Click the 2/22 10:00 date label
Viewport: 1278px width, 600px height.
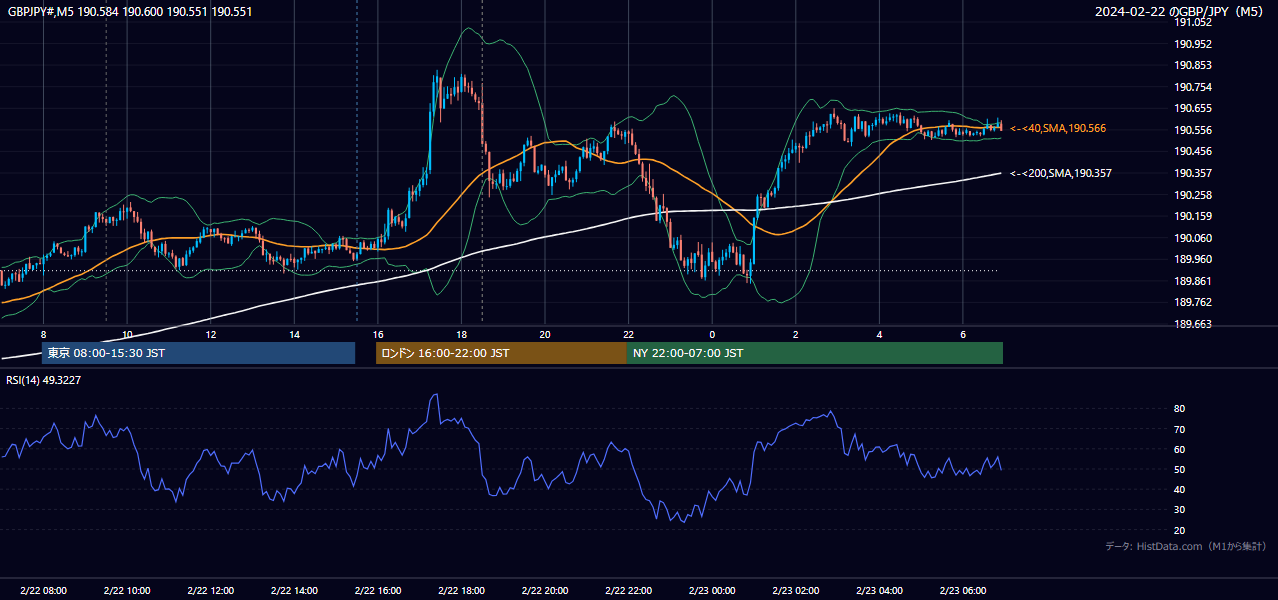point(127,591)
